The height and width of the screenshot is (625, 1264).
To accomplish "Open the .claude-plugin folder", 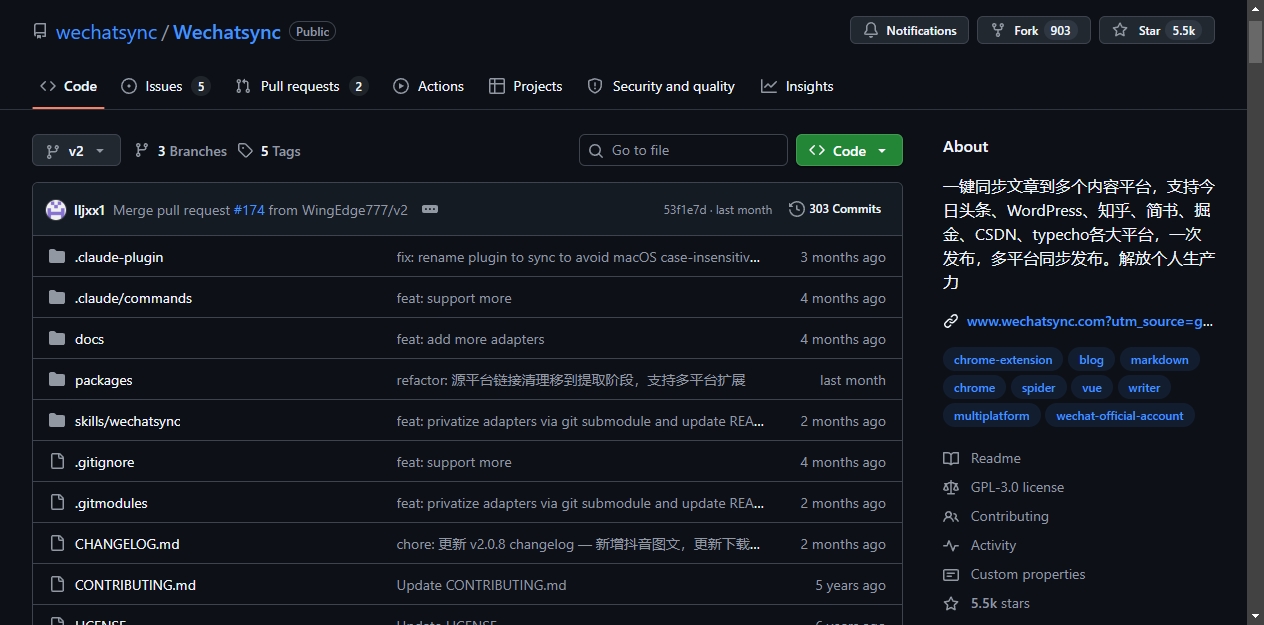I will (119, 257).
